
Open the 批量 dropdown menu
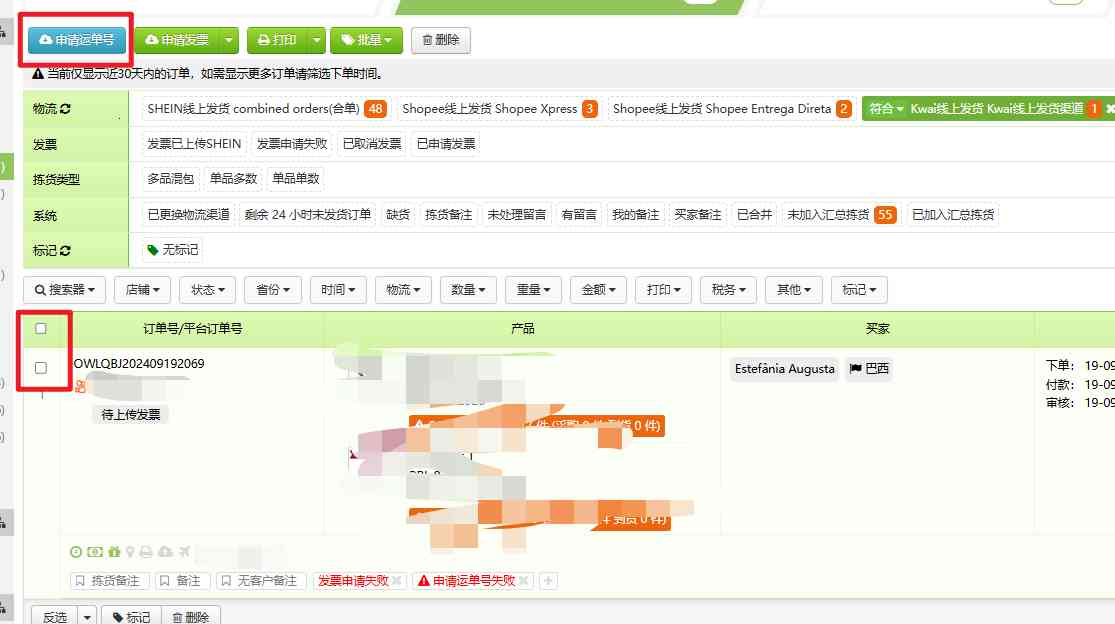click(369, 40)
